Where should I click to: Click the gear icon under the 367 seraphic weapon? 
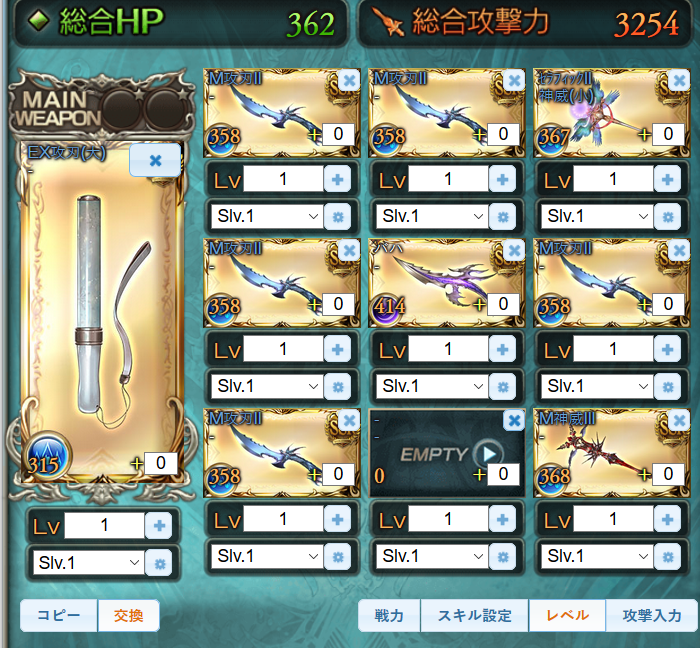coord(667,217)
